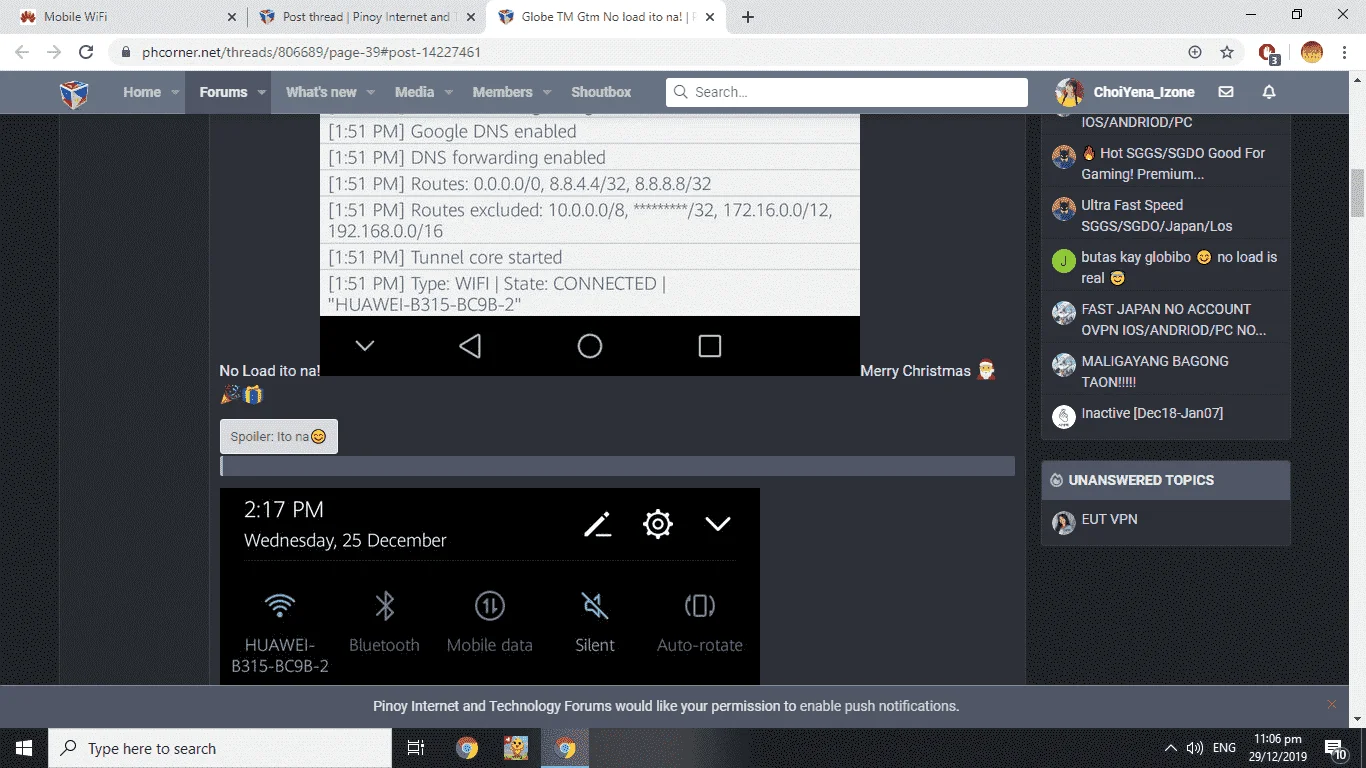
Task: Open the Chrome profile avatar
Action: (1312, 52)
